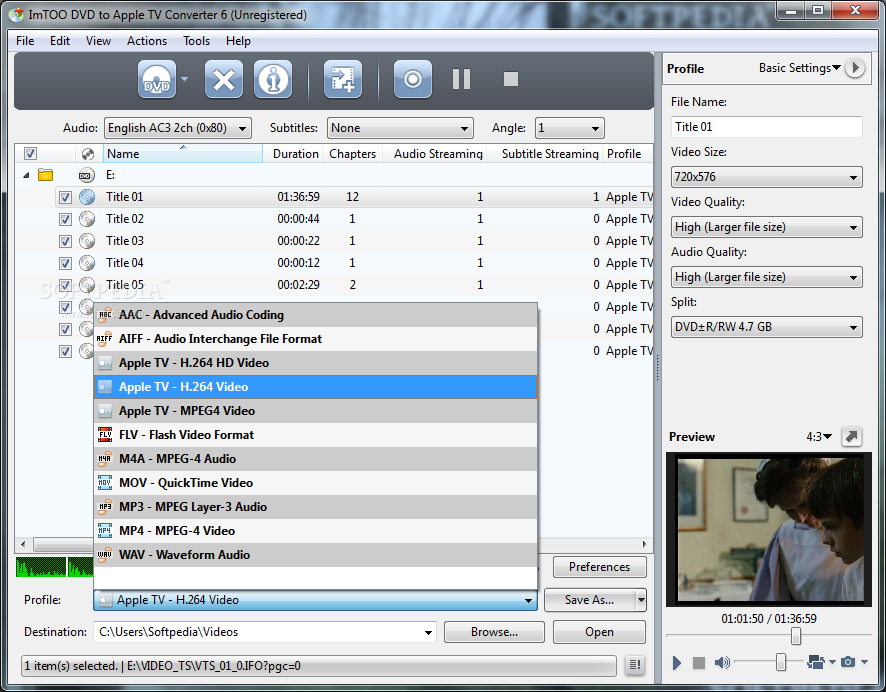This screenshot has height=692, width=886.
Task: Stop conversion from the toolbar
Action: (511, 79)
